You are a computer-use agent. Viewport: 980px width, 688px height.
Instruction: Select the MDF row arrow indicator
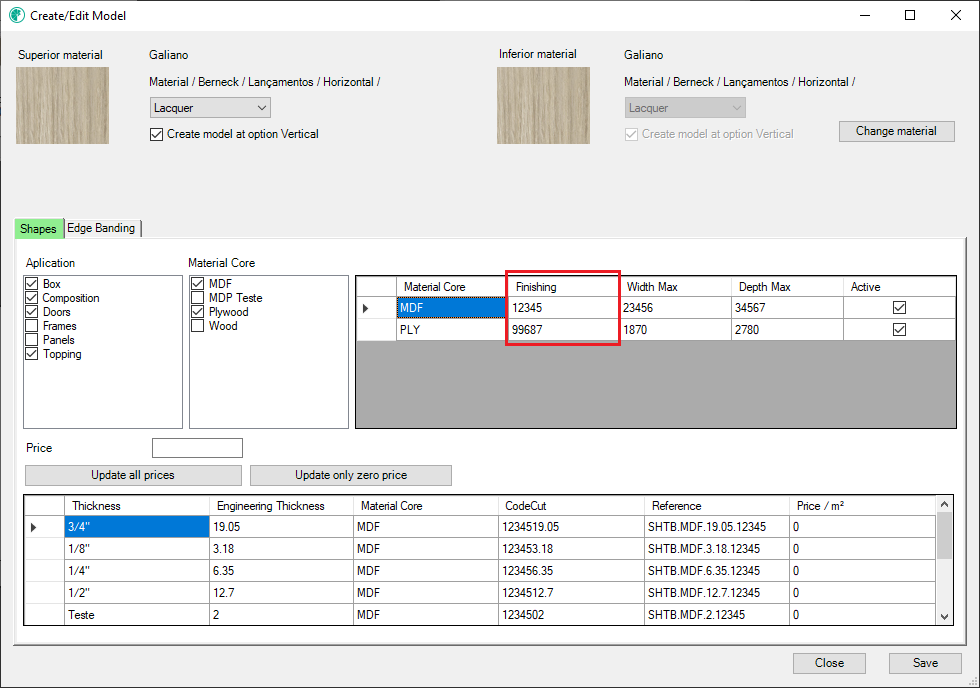[x=366, y=308]
